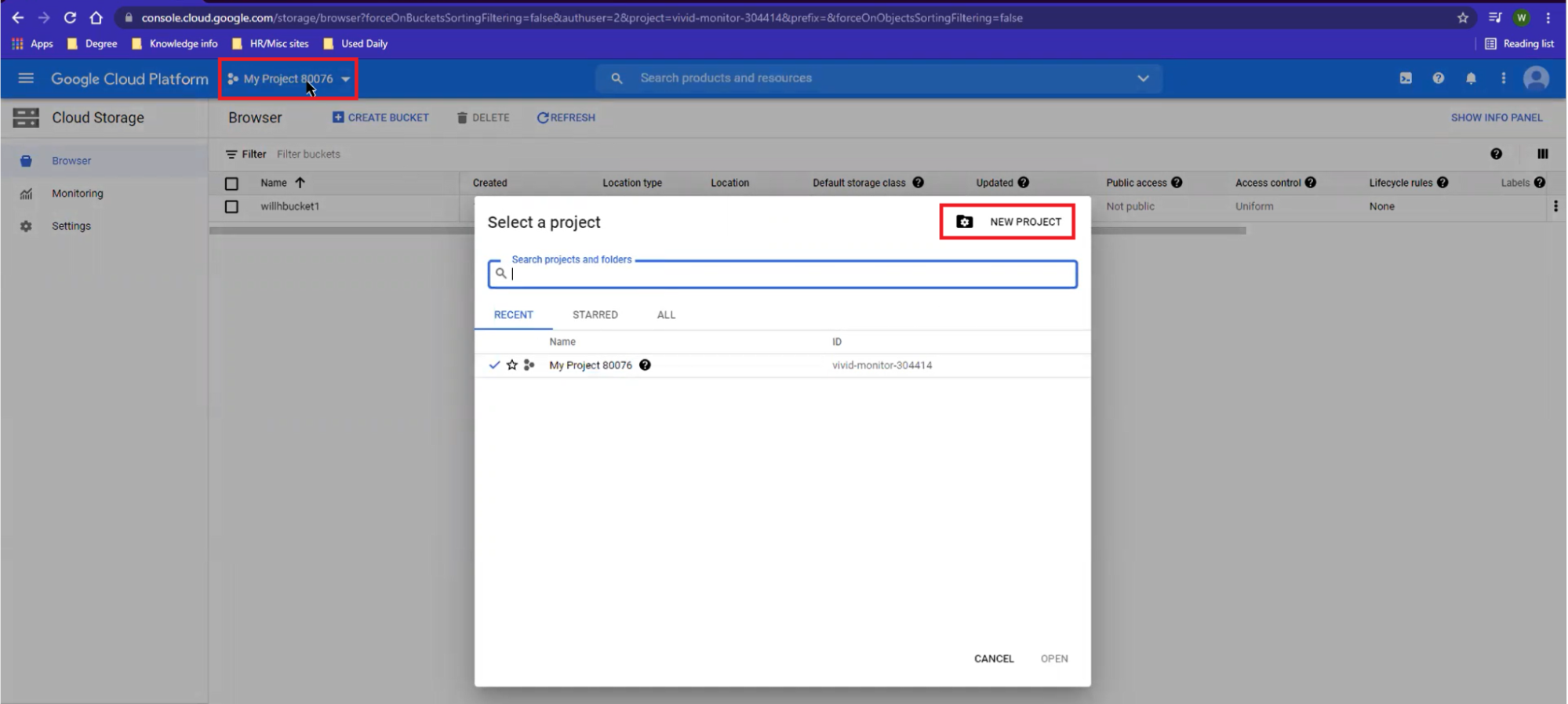Click the browser address bar URL
Screen dimensions: 1568x704
(x=582, y=17)
